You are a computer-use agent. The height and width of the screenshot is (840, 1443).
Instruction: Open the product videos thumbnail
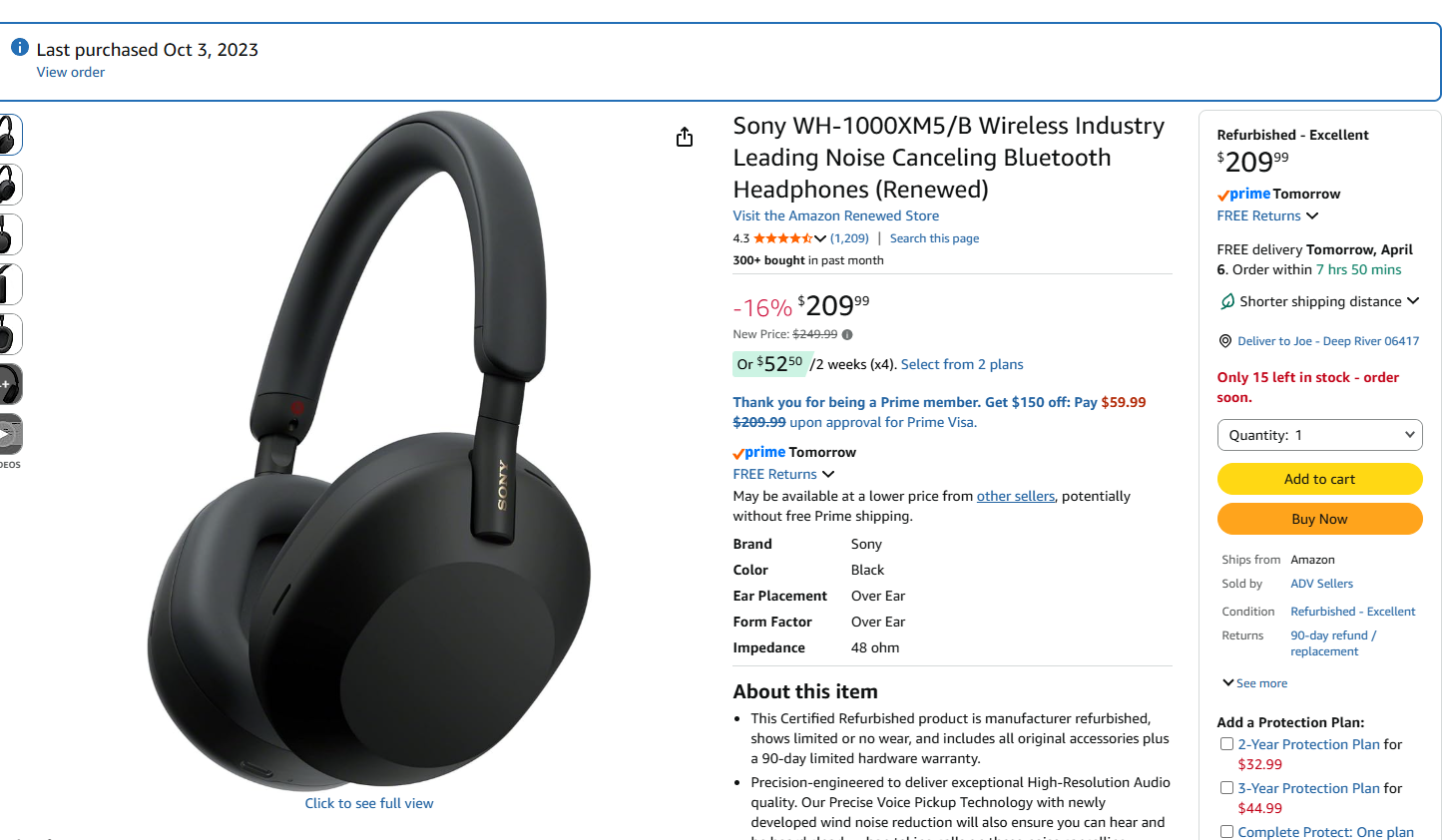[x=9, y=434]
